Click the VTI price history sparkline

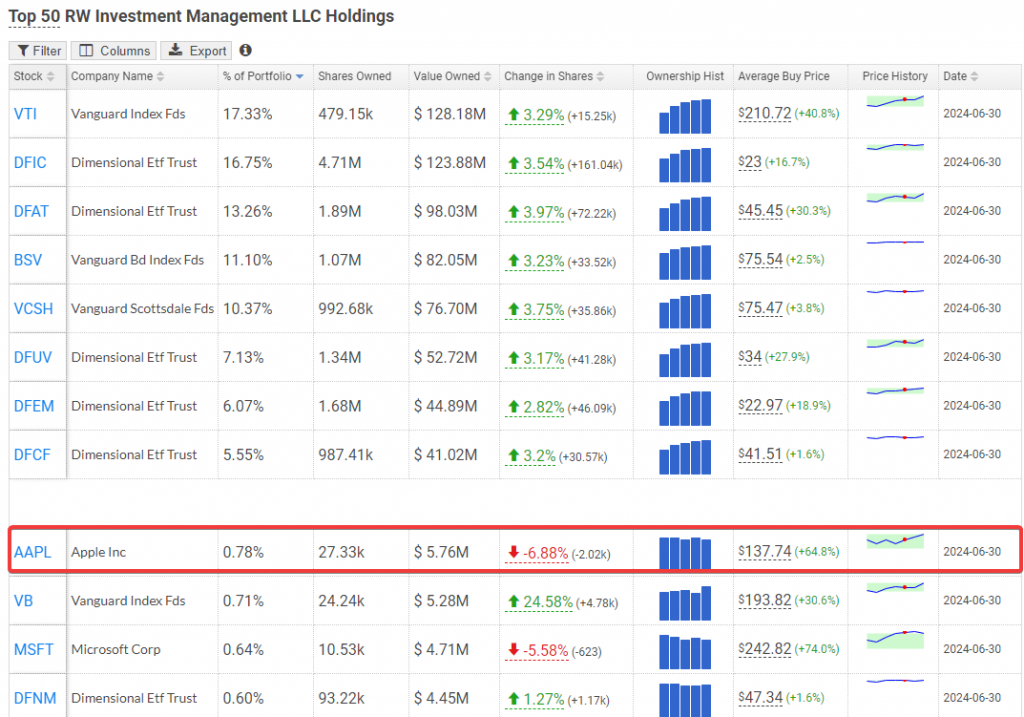tap(895, 101)
